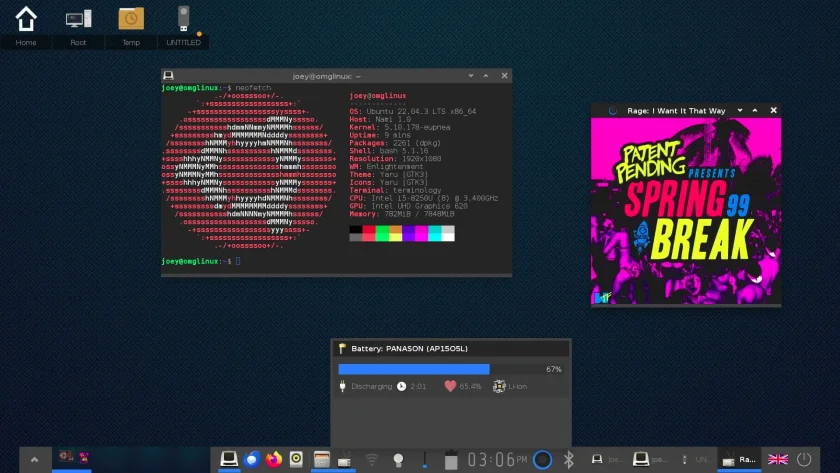Click the terminal title 'joey@omglinux: ~'

(x=327, y=76)
